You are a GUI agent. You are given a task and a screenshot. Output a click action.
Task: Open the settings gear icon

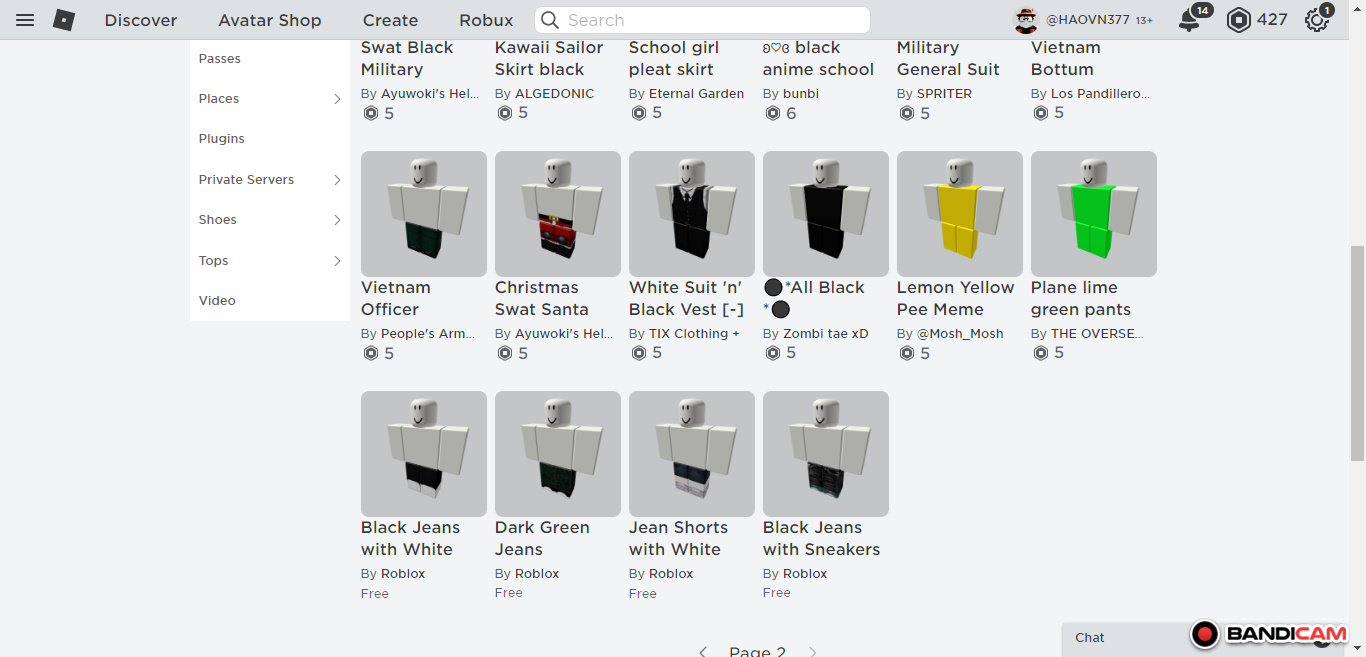click(x=1317, y=20)
